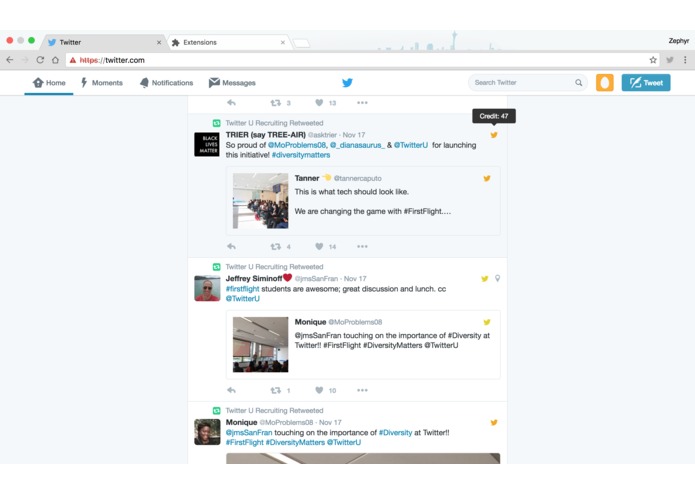Click the bird icon on Jeffrey Siminoff's tweet
The width and height of the screenshot is (695, 494).
tap(484, 278)
